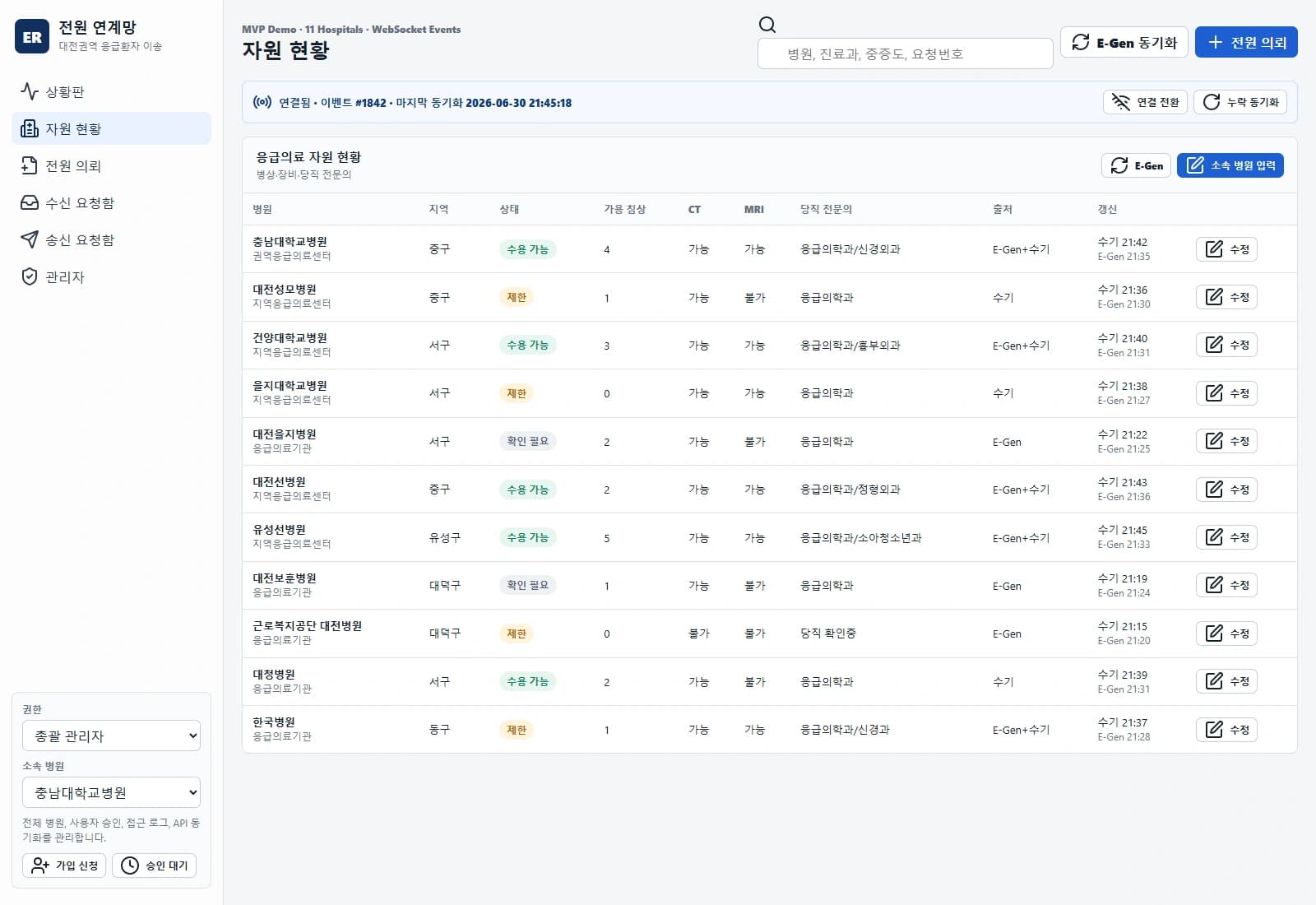
Task: Focus the hospital search input field
Action: pos(905,53)
